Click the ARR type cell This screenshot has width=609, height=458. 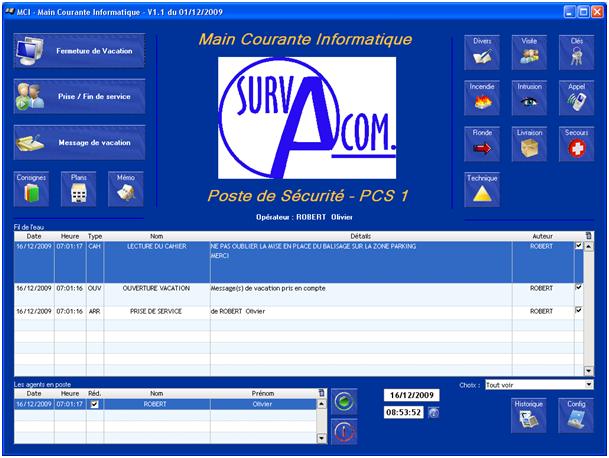pos(95,311)
